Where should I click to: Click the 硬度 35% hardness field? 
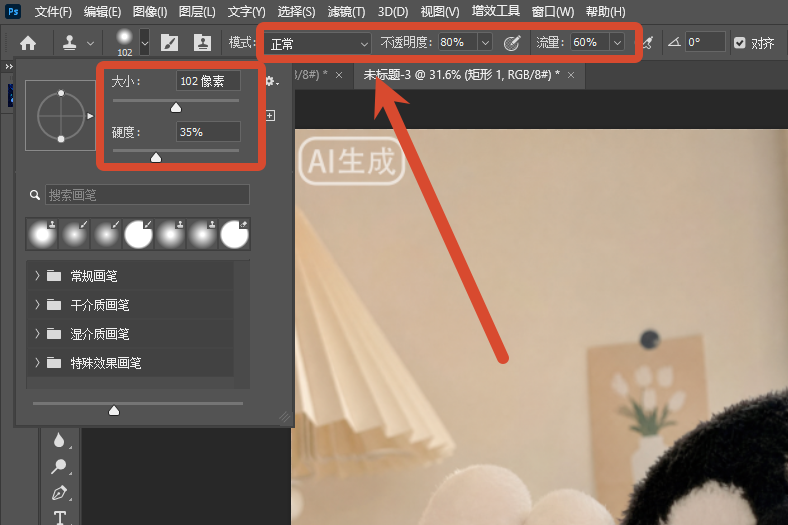coord(208,132)
